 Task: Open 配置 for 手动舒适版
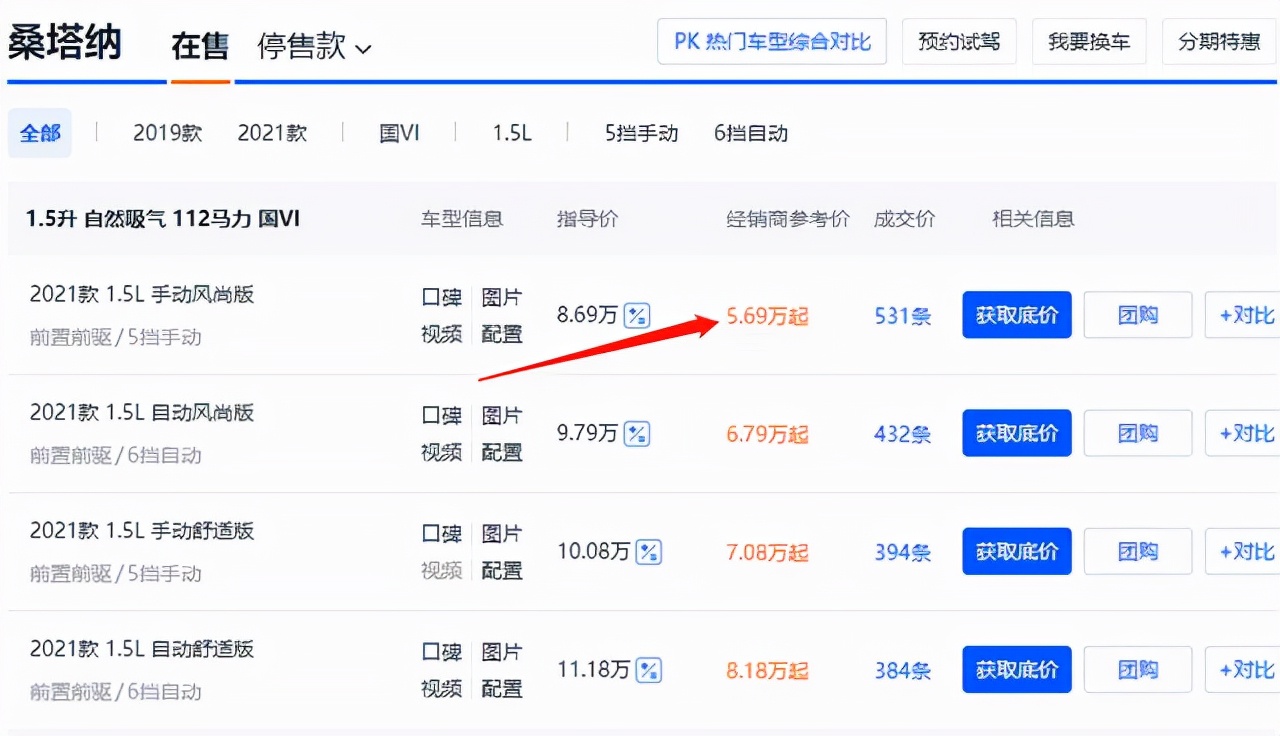click(502, 570)
